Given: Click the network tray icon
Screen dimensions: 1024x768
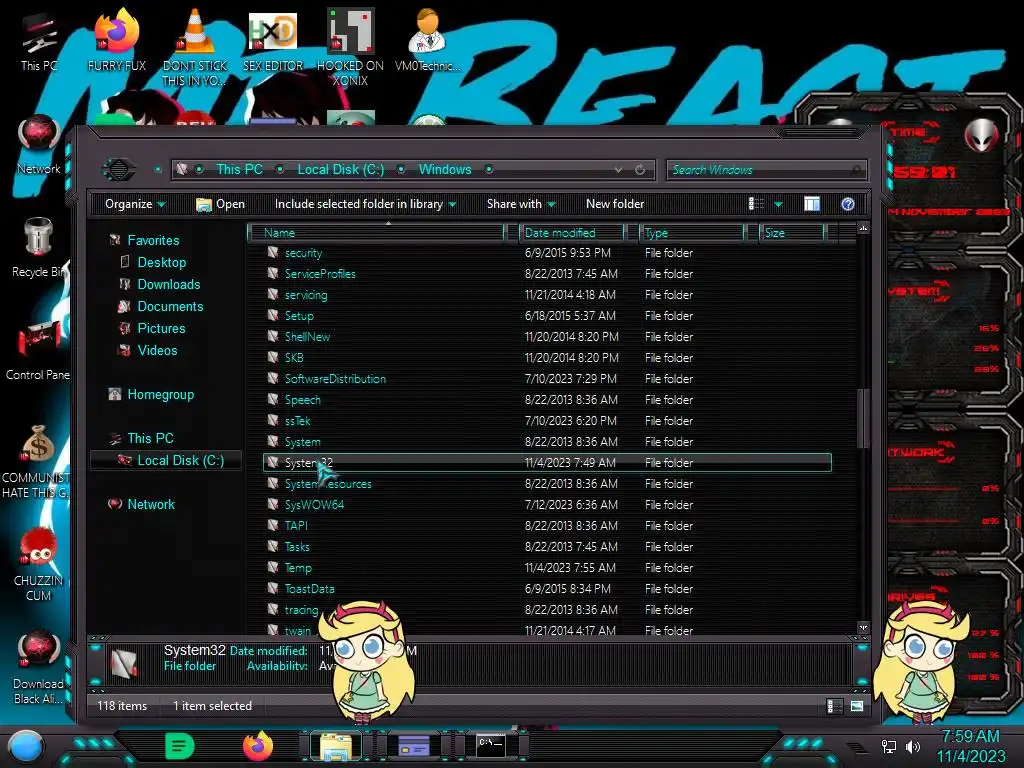Looking at the screenshot, I should tap(889, 746).
